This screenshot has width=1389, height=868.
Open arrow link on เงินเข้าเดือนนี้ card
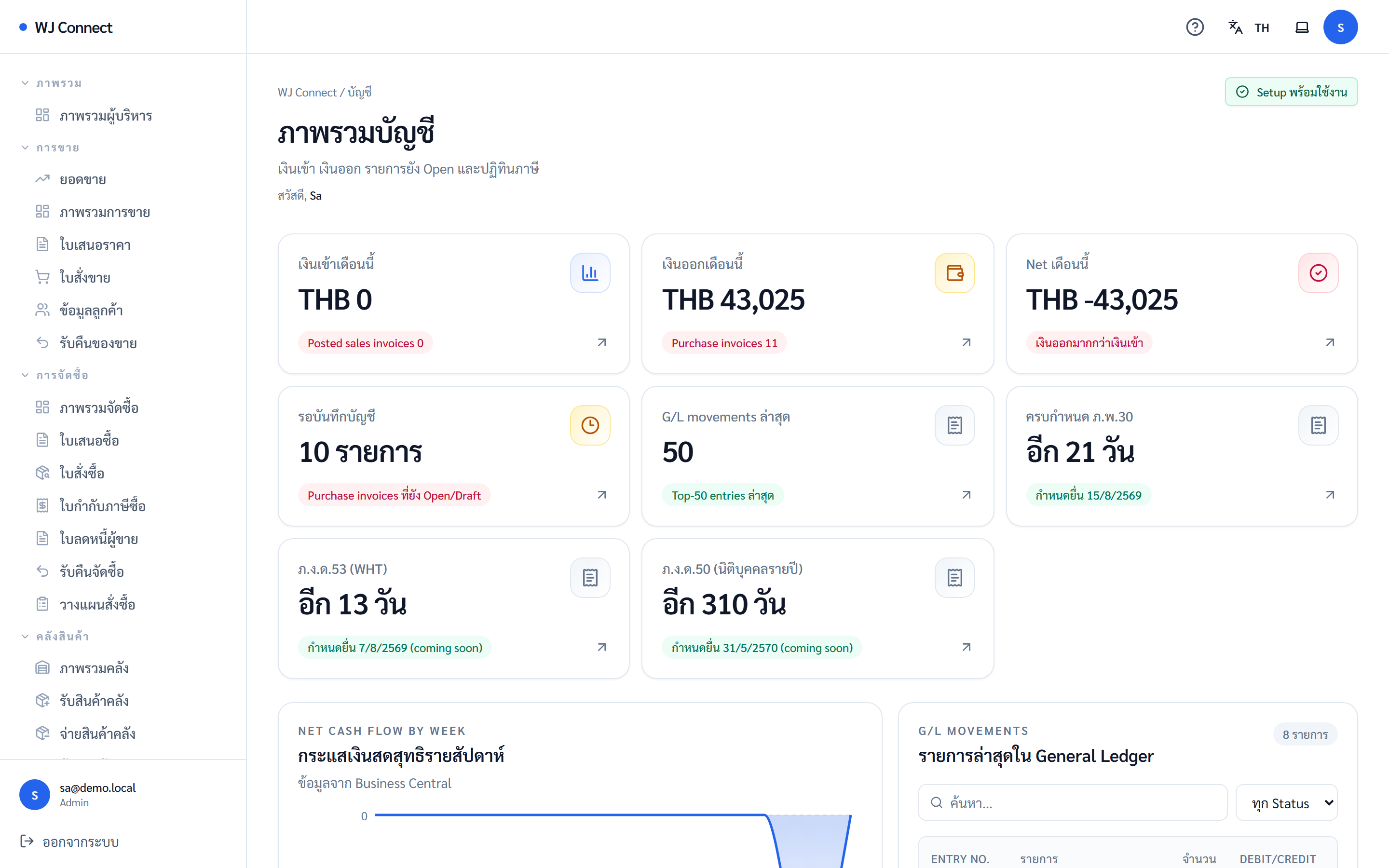[x=601, y=343]
